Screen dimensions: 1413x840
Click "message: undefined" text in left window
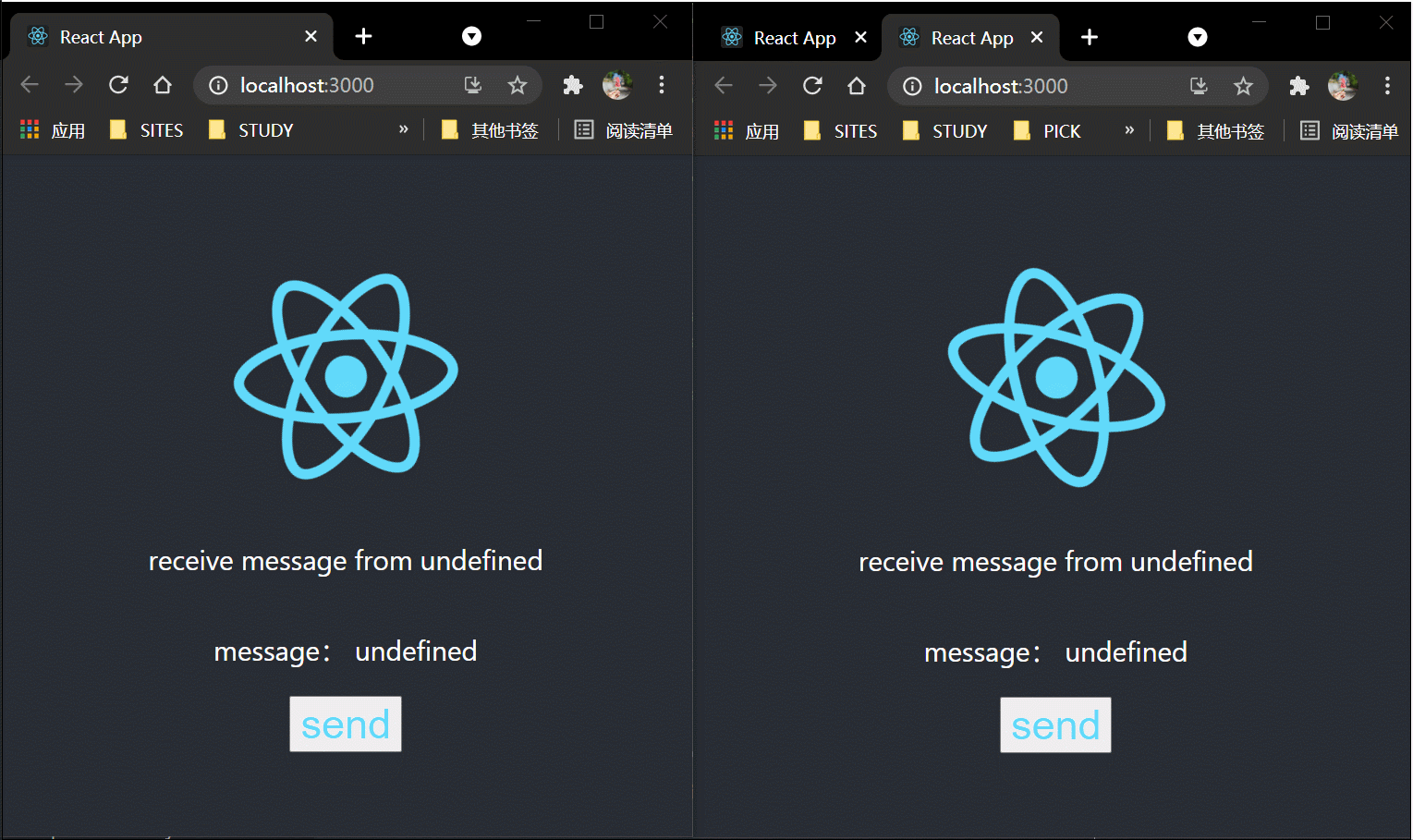[346, 651]
